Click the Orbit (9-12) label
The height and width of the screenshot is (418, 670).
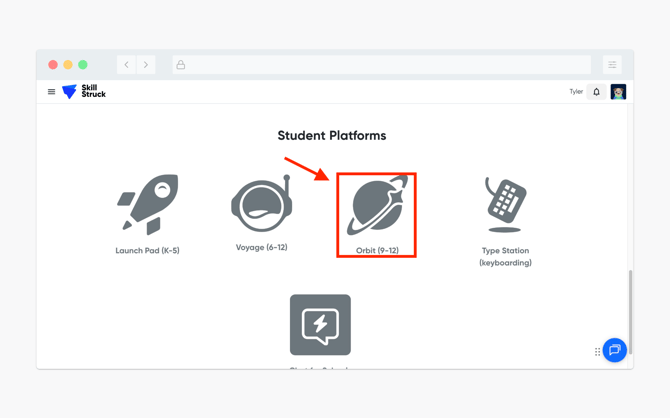pyautogui.click(x=377, y=250)
